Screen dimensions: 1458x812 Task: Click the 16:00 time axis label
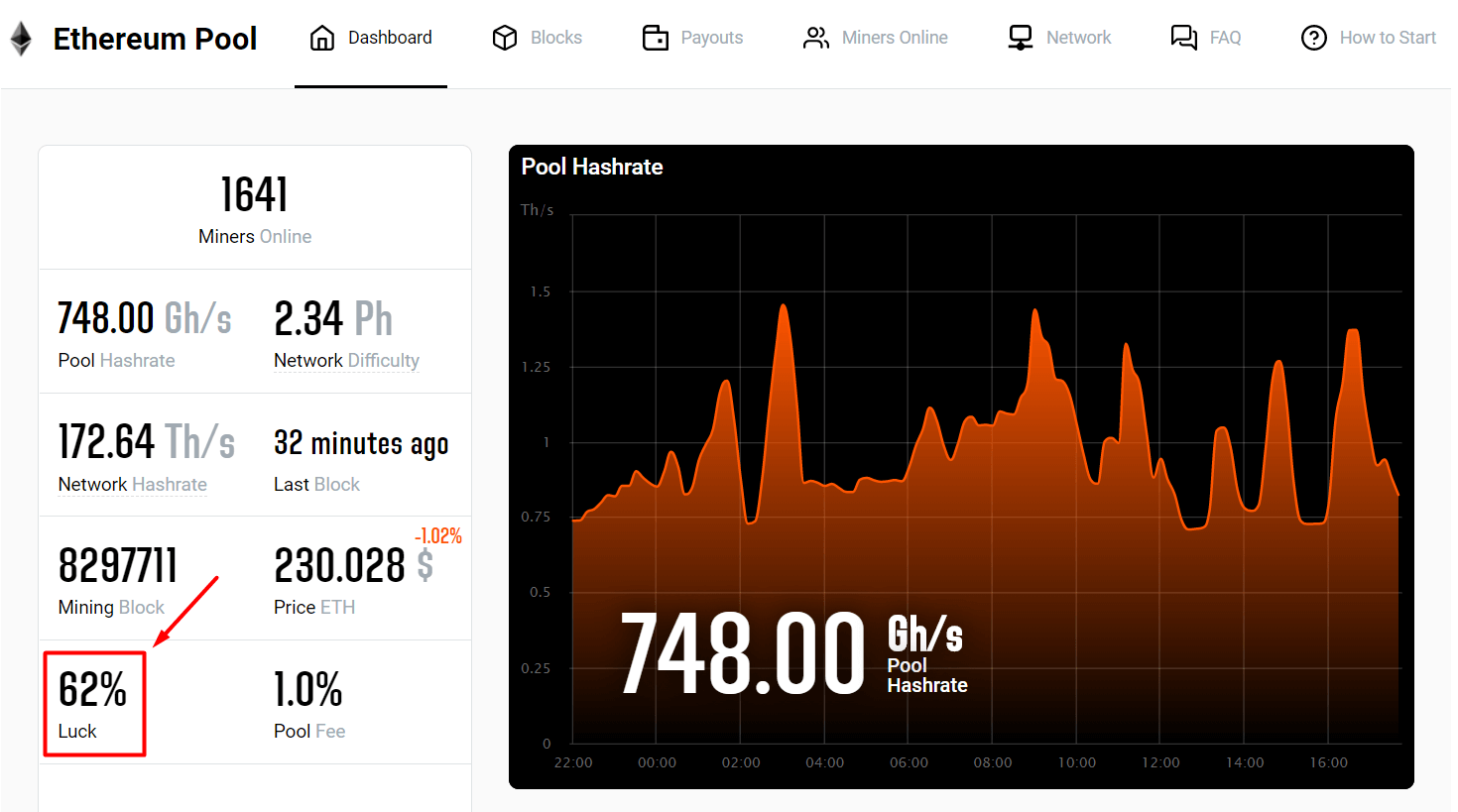pos(1329,762)
